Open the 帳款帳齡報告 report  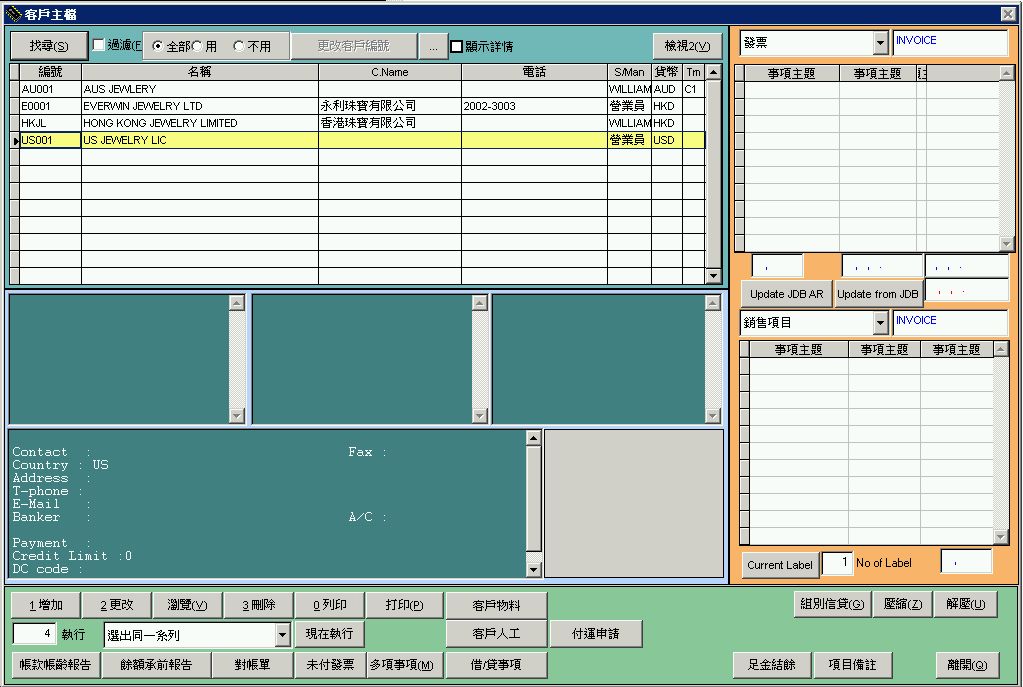click(x=55, y=665)
